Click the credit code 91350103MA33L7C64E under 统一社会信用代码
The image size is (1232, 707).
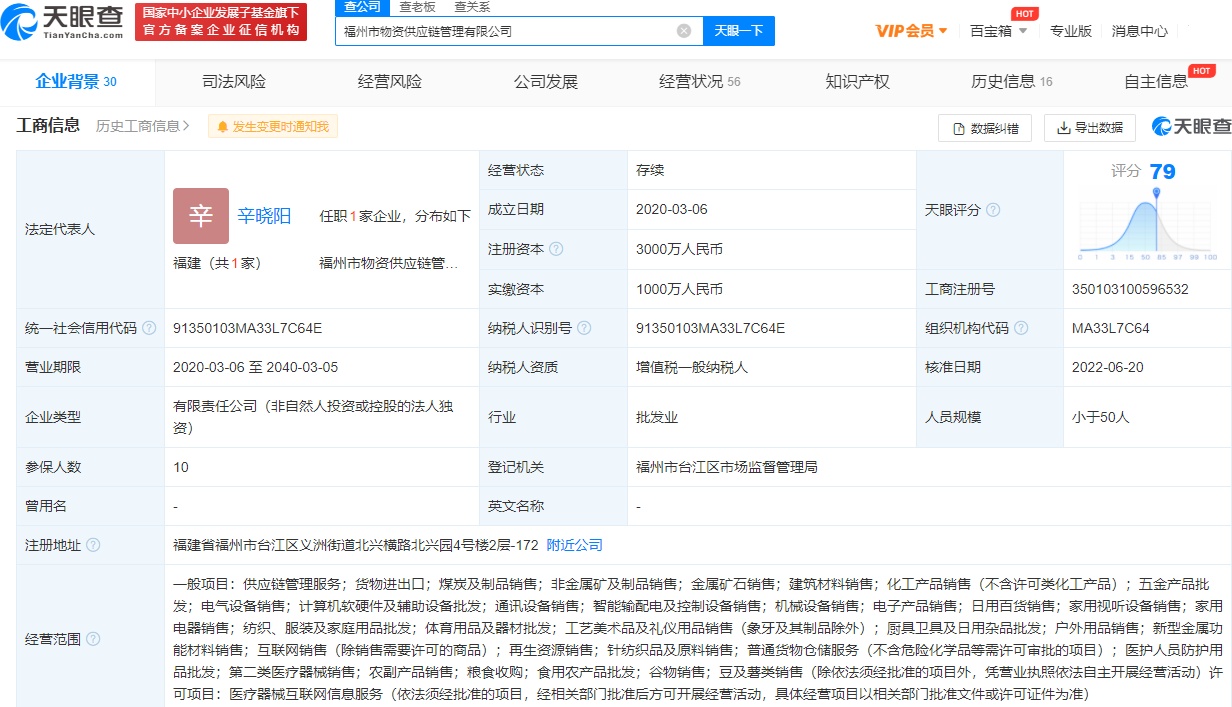click(247, 328)
